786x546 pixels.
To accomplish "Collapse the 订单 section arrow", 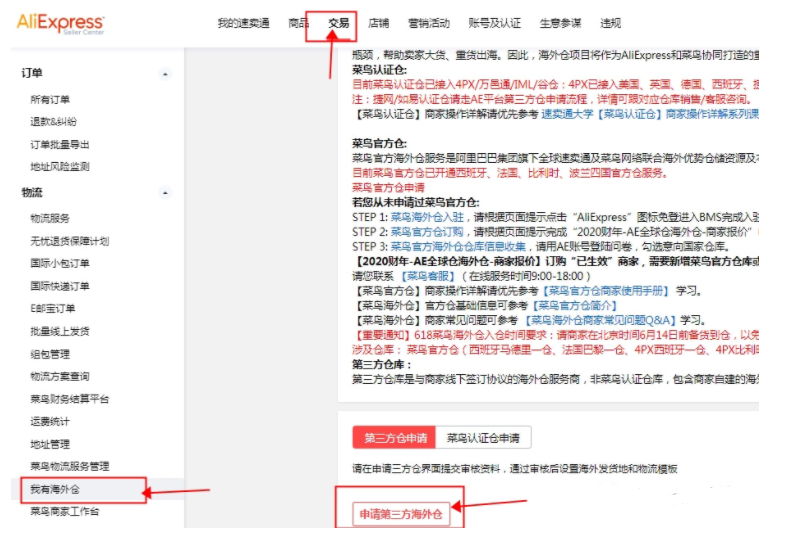I will click(165, 75).
